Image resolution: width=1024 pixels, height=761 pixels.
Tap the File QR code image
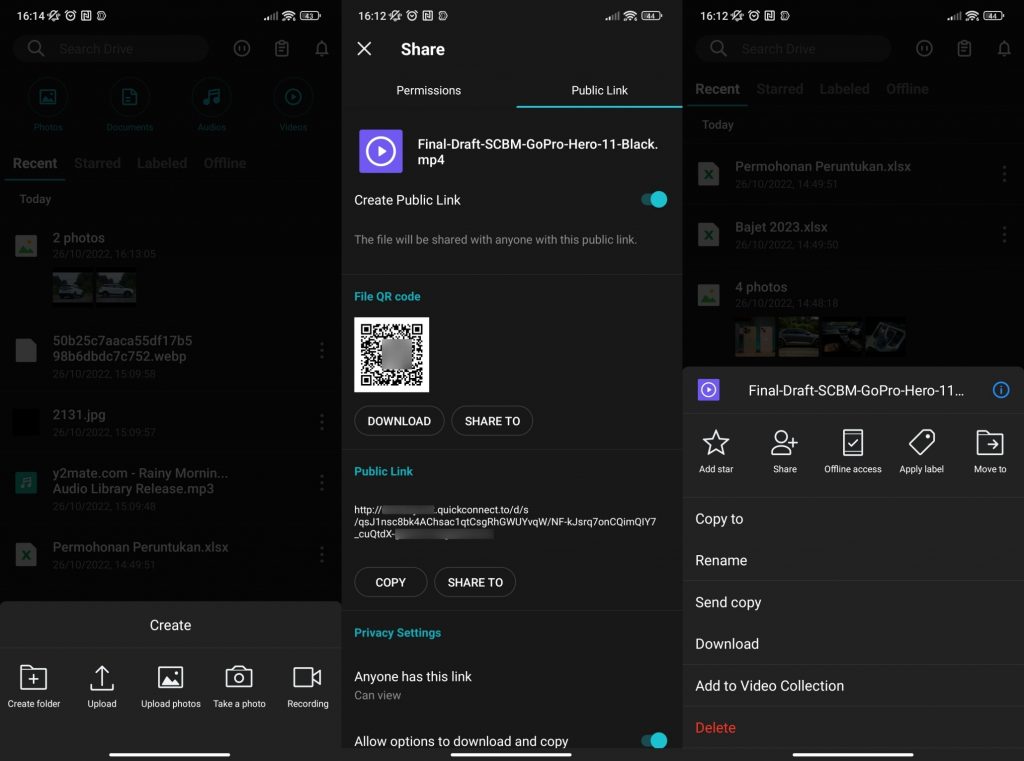[391, 355]
